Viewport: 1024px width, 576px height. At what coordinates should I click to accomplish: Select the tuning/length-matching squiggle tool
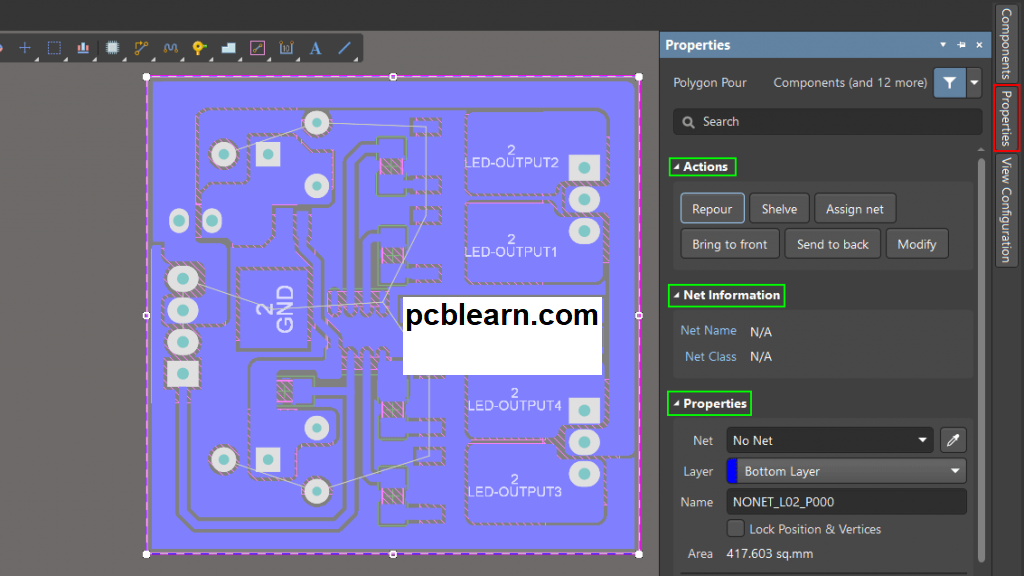point(170,47)
